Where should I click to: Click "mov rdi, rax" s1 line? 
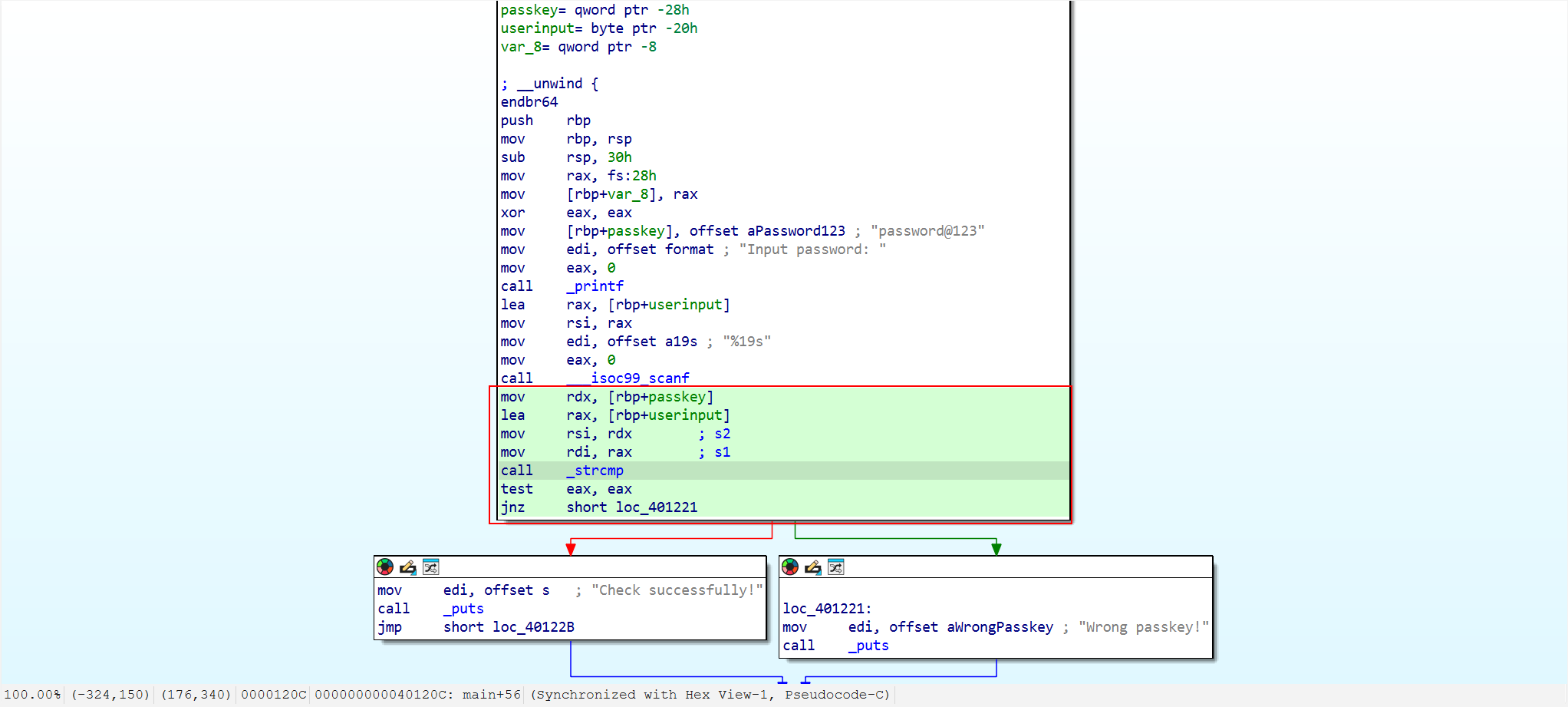tap(615, 452)
